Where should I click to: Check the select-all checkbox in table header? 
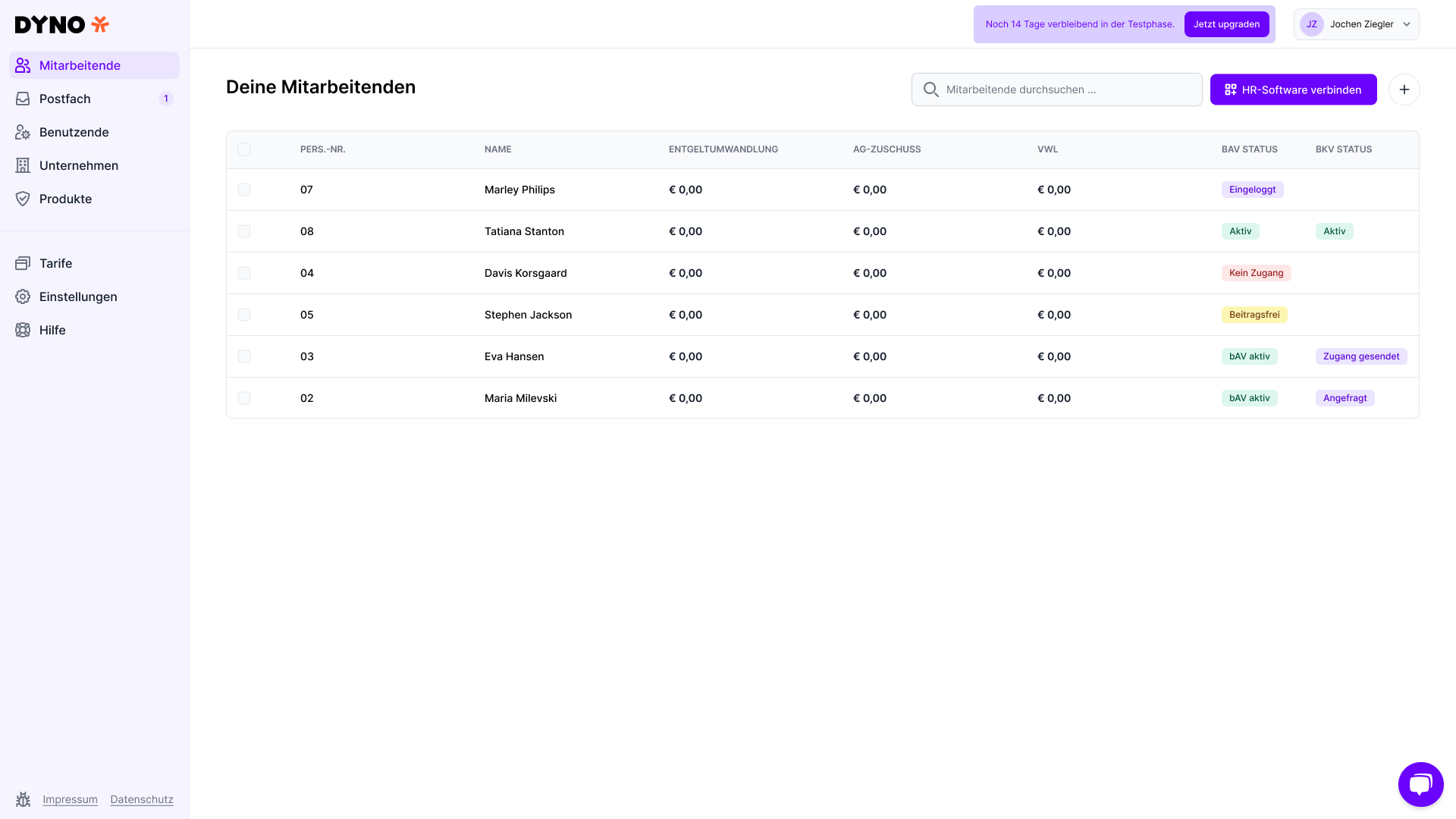(x=244, y=149)
